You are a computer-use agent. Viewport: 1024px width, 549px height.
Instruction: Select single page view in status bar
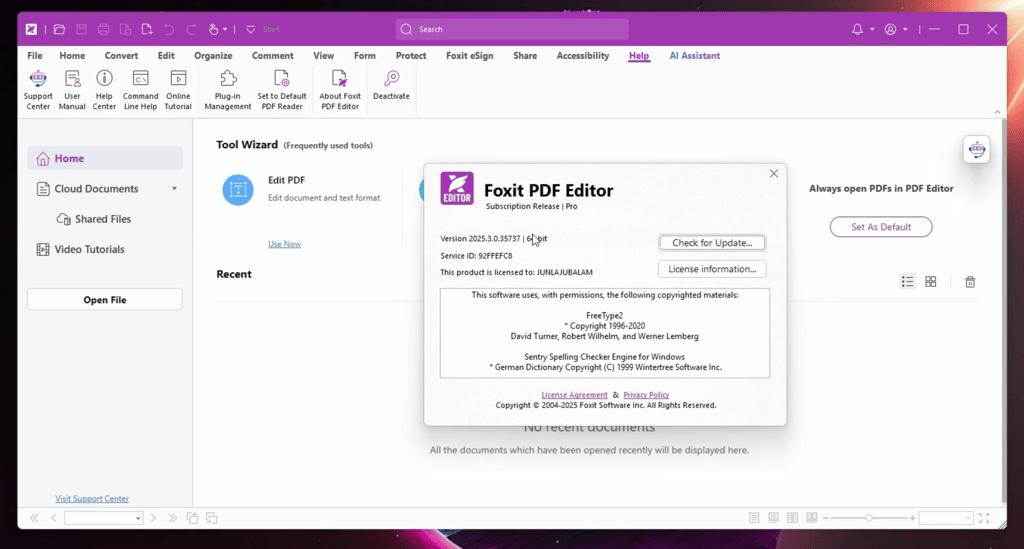pyautogui.click(x=754, y=518)
